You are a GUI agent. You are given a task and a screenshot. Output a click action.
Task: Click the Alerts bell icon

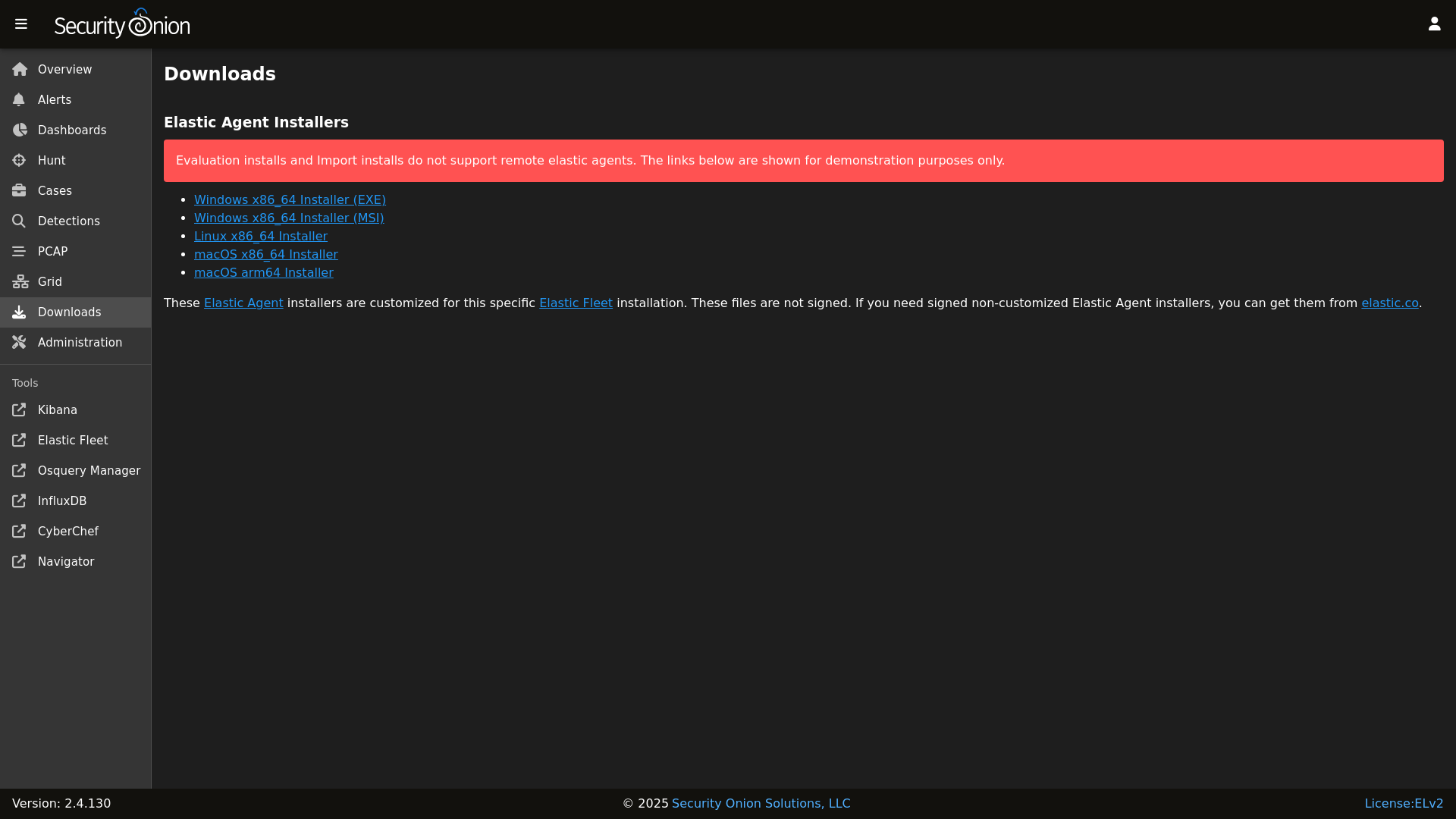[x=19, y=100]
